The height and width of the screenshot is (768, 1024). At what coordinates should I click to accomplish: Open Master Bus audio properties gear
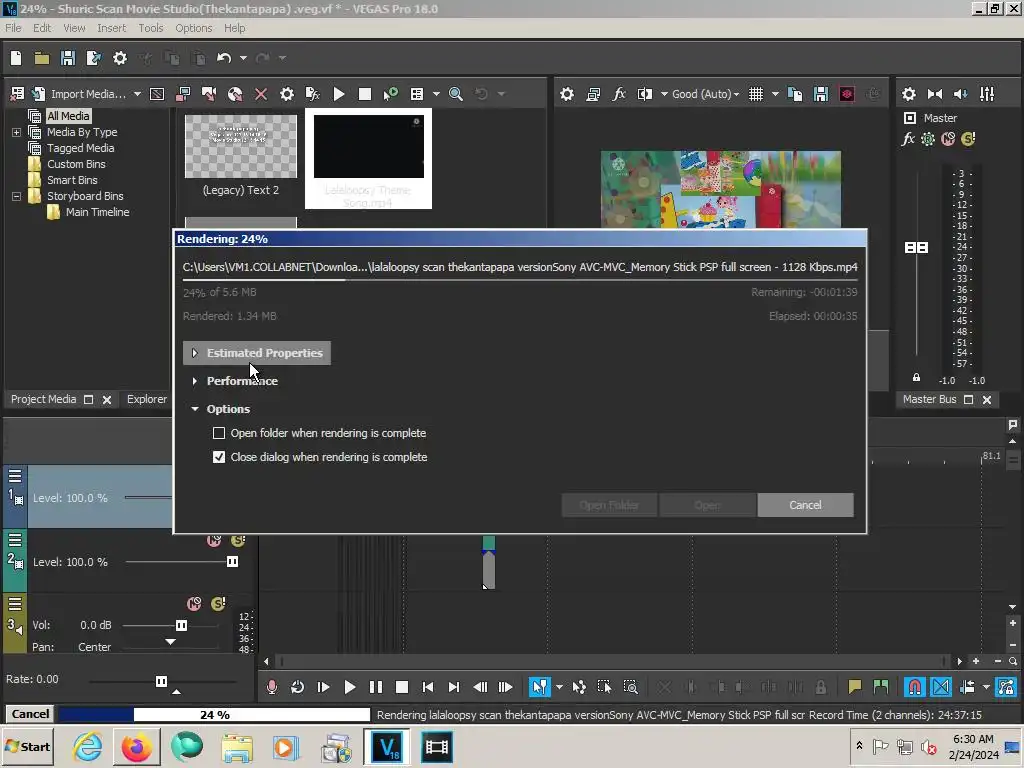pos(908,94)
